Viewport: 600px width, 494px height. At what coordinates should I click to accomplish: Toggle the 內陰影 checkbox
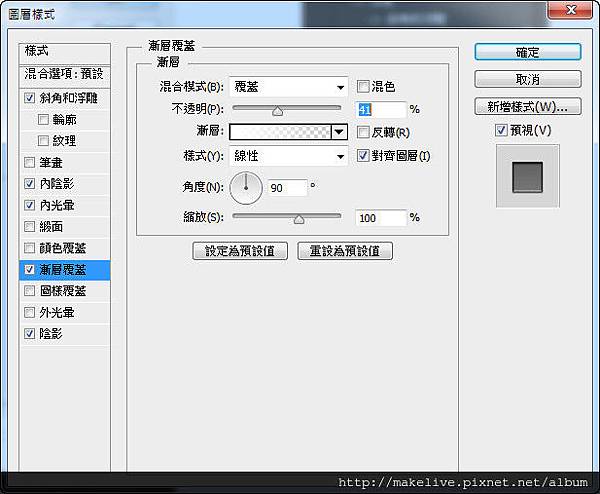click(x=29, y=184)
